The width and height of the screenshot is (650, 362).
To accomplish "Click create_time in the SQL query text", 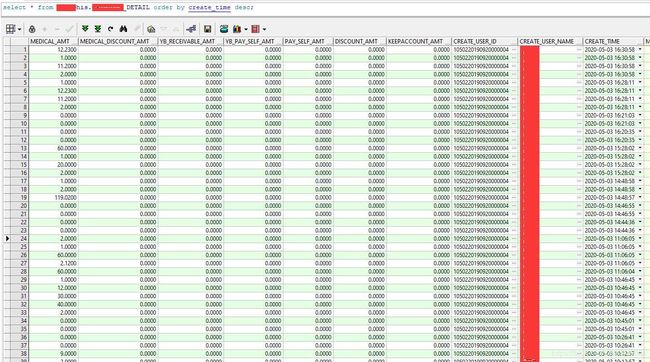I will click(209, 7).
